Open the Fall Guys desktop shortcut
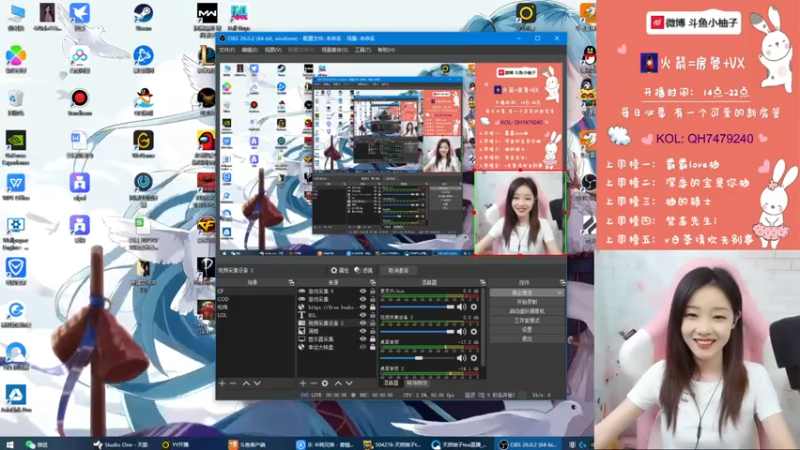The height and width of the screenshot is (450, 800). (x=239, y=17)
